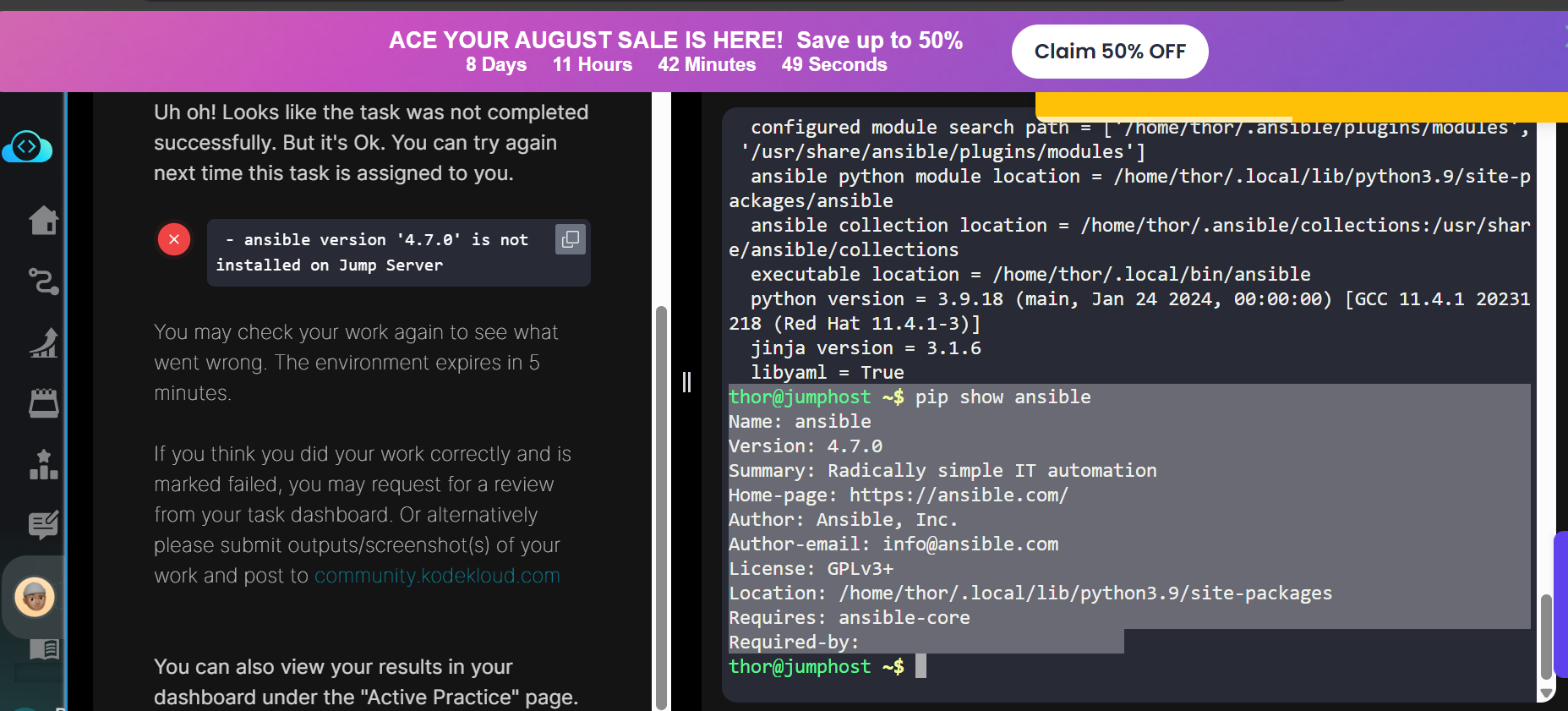Click the Claim 50% OFF button

point(1109,52)
